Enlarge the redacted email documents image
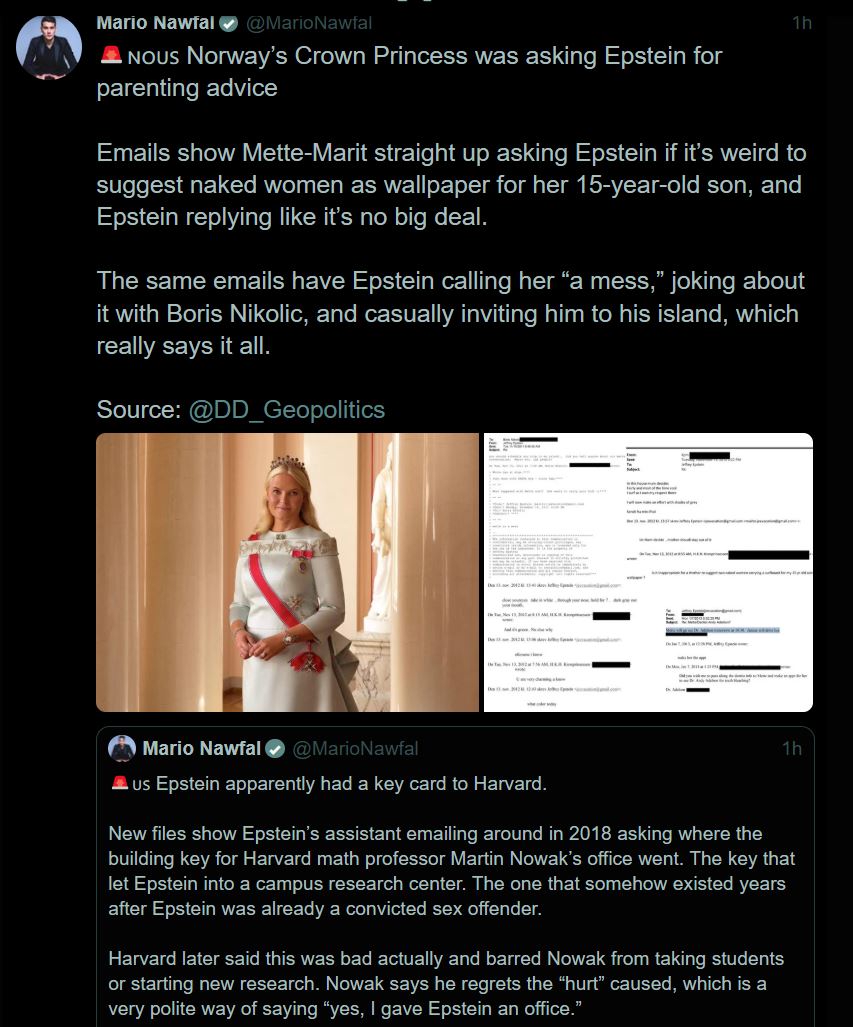Image resolution: width=853 pixels, height=1027 pixels. [x=649, y=572]
